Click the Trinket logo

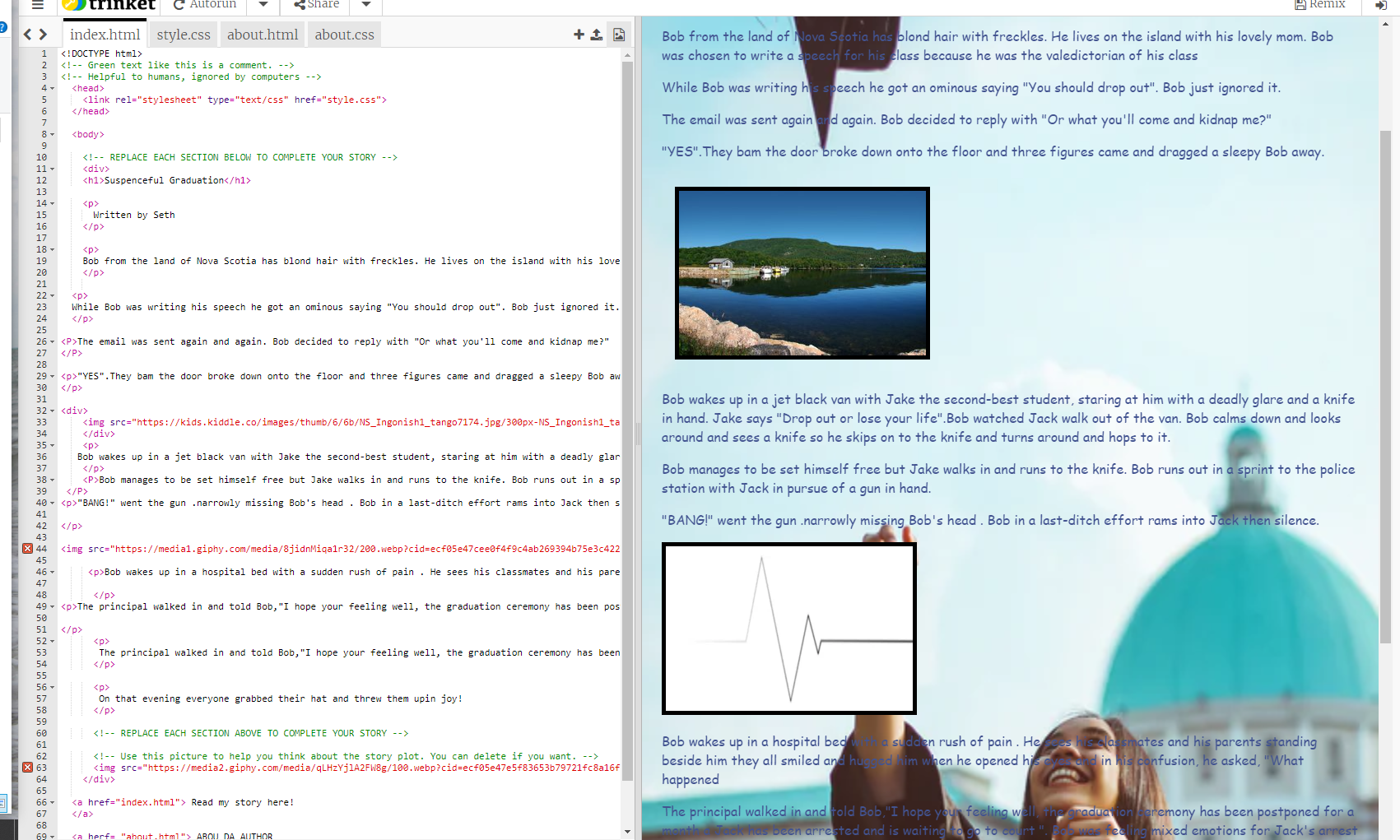coord(109,5)
